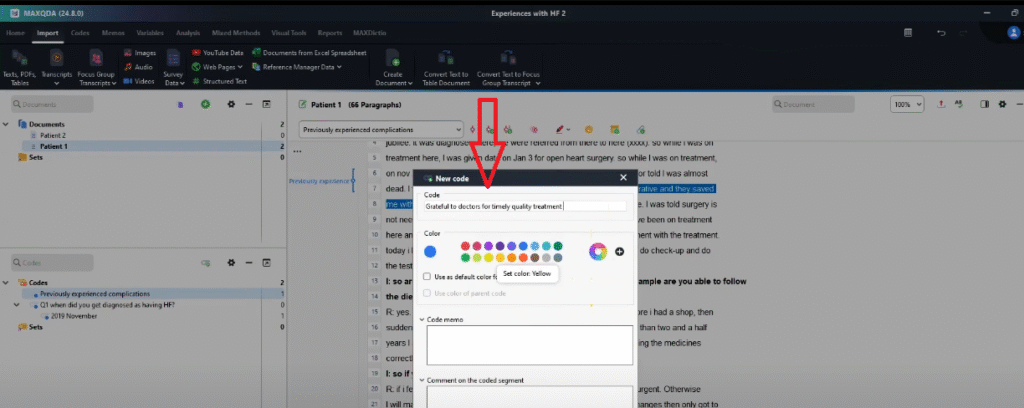The width and height of the screenshot is (1024, 408).
Task: Pick the brown color swatch
Action: (x=535, y=258)
